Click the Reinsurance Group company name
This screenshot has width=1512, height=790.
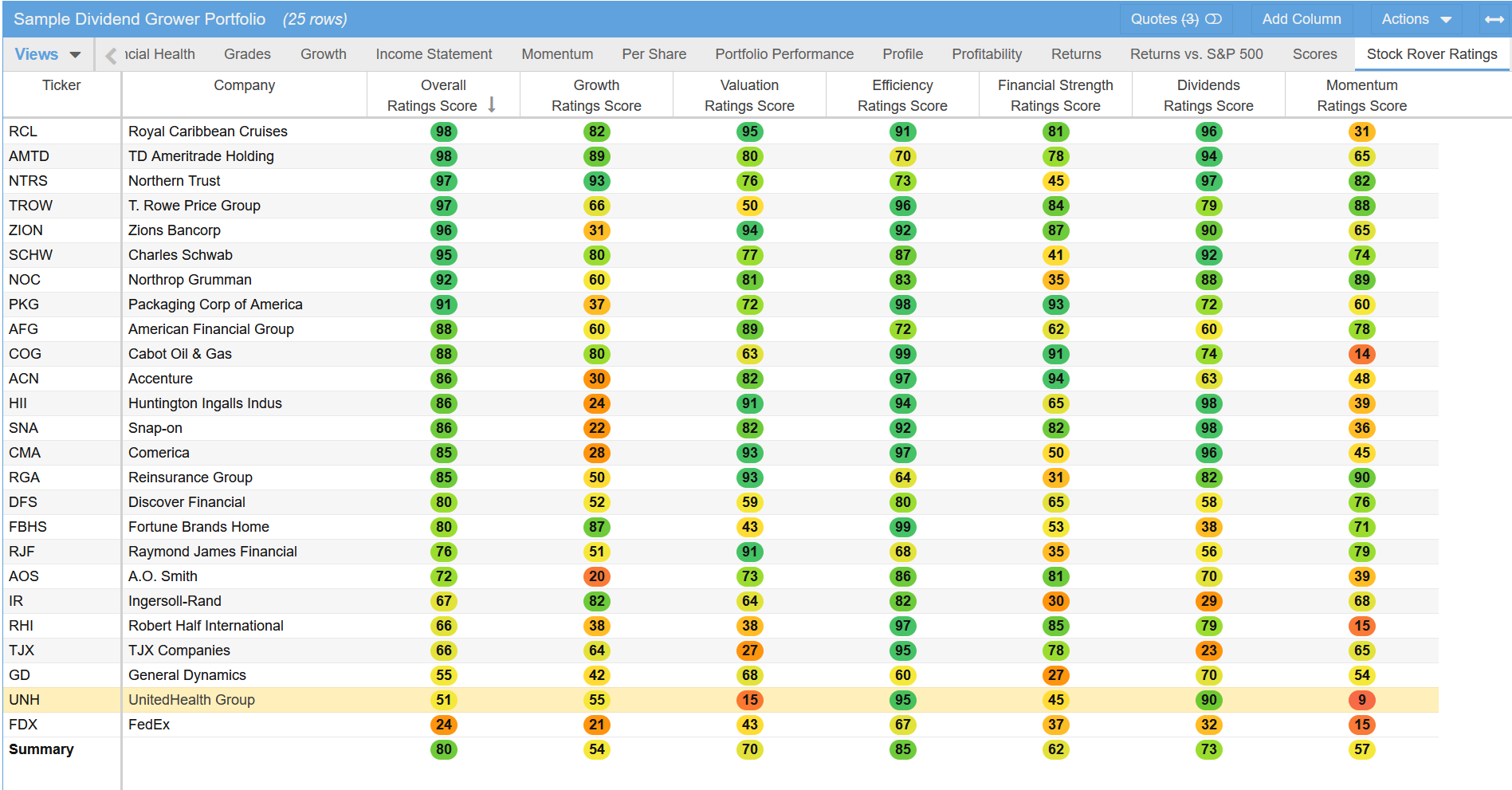point(190,478)
